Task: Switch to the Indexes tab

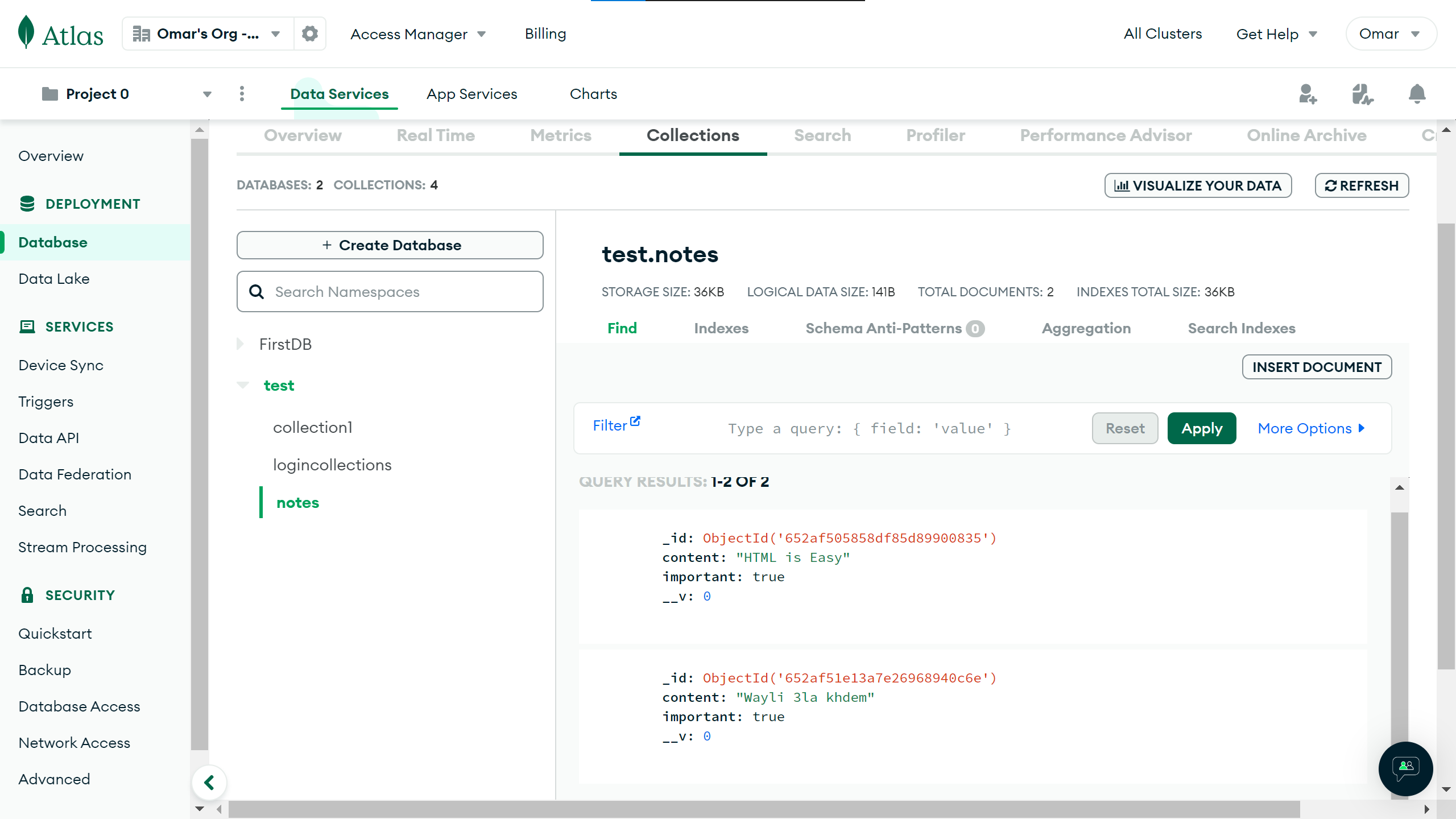Action: 721,328
